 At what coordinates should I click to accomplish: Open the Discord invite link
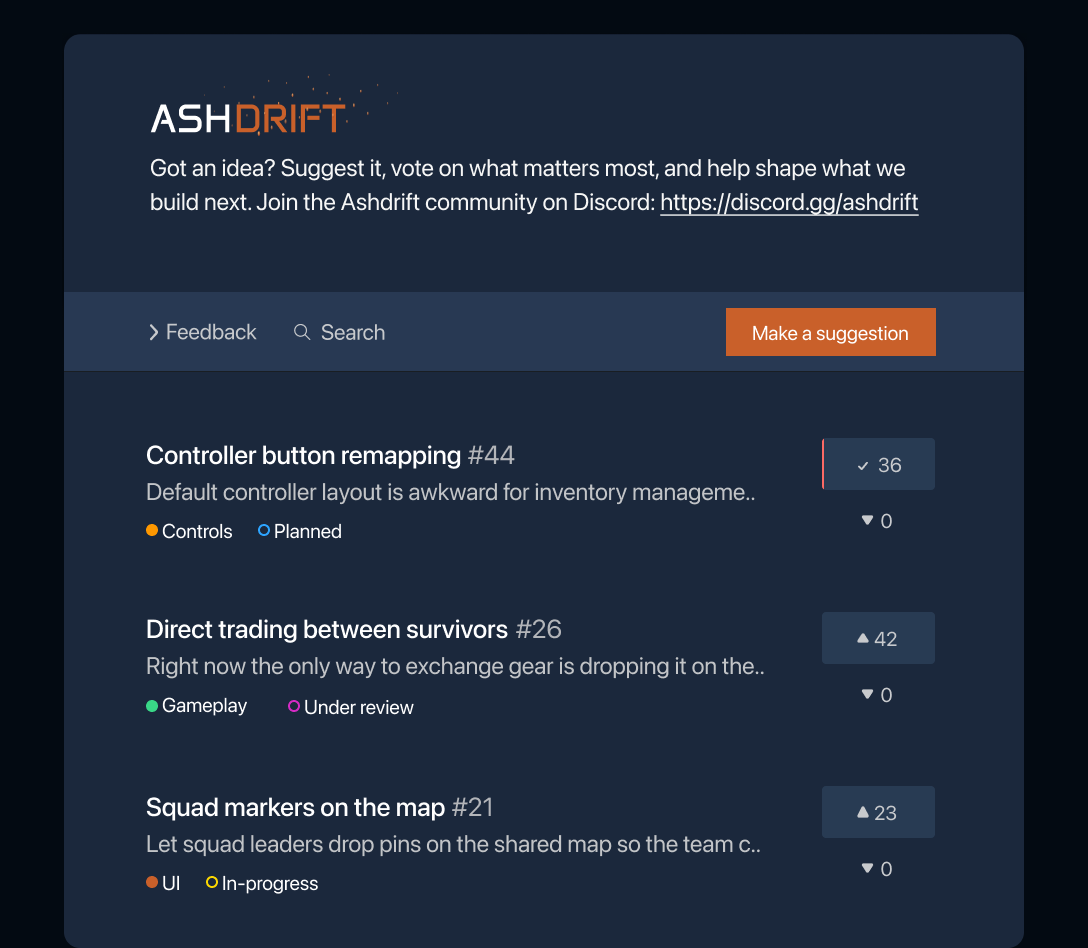click(x=789, y=202)
